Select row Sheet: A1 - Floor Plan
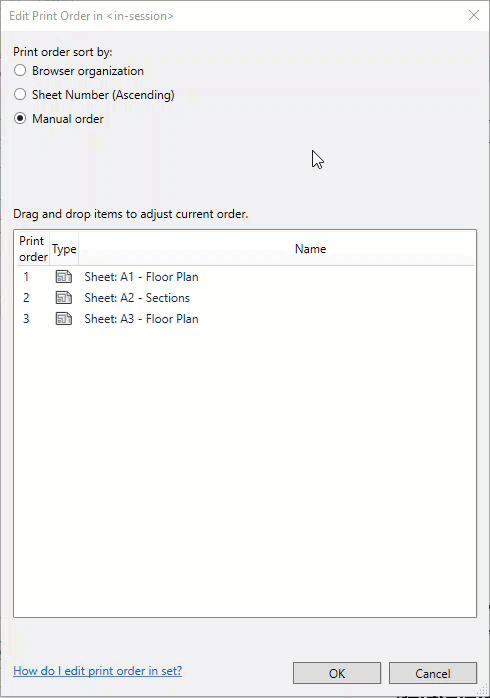The width and height of the screenshot is (490, 698). tap(245, 276)
